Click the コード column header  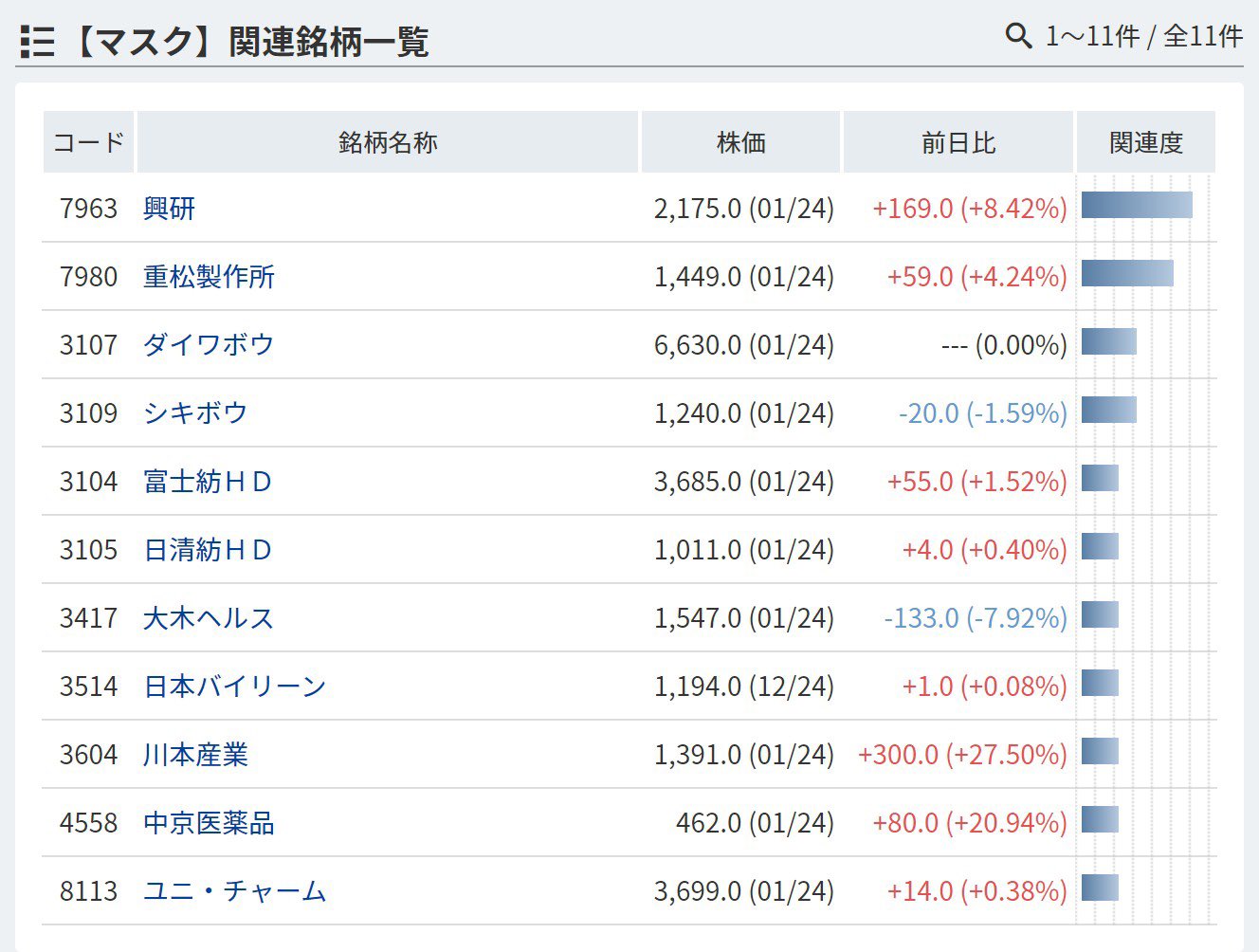coord(88,142)
